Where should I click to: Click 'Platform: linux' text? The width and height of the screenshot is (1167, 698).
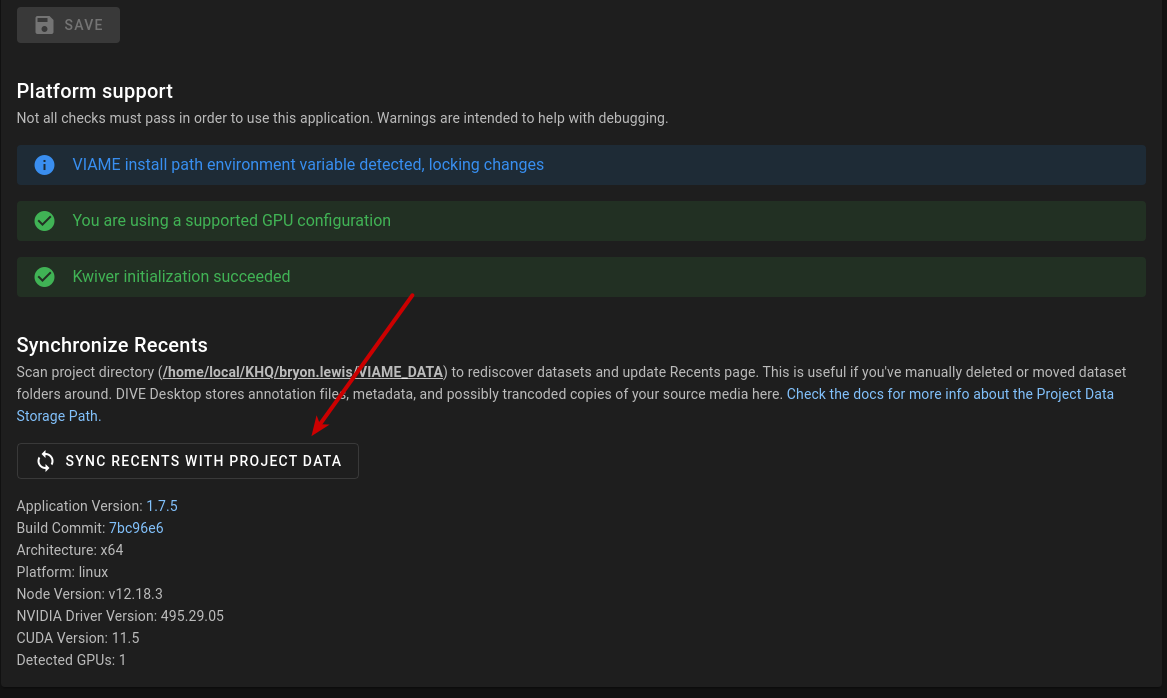63,572
